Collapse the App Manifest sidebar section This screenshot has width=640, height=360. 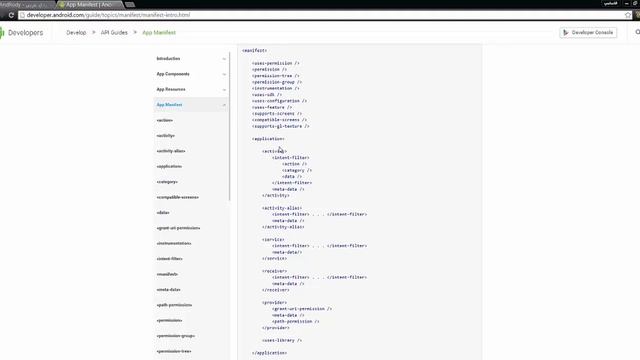pos(224,105)
